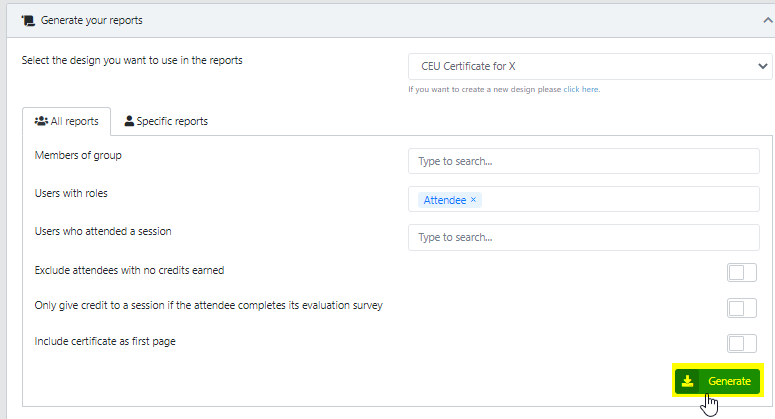Click inside the Users with roles field
The image size is (775, 419).
[x=620, y=200]
